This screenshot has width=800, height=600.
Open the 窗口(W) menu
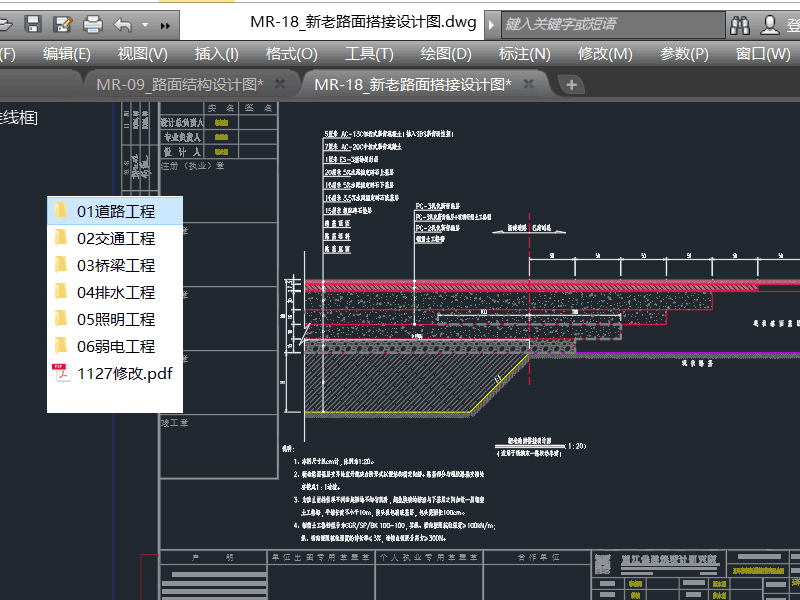763,54
